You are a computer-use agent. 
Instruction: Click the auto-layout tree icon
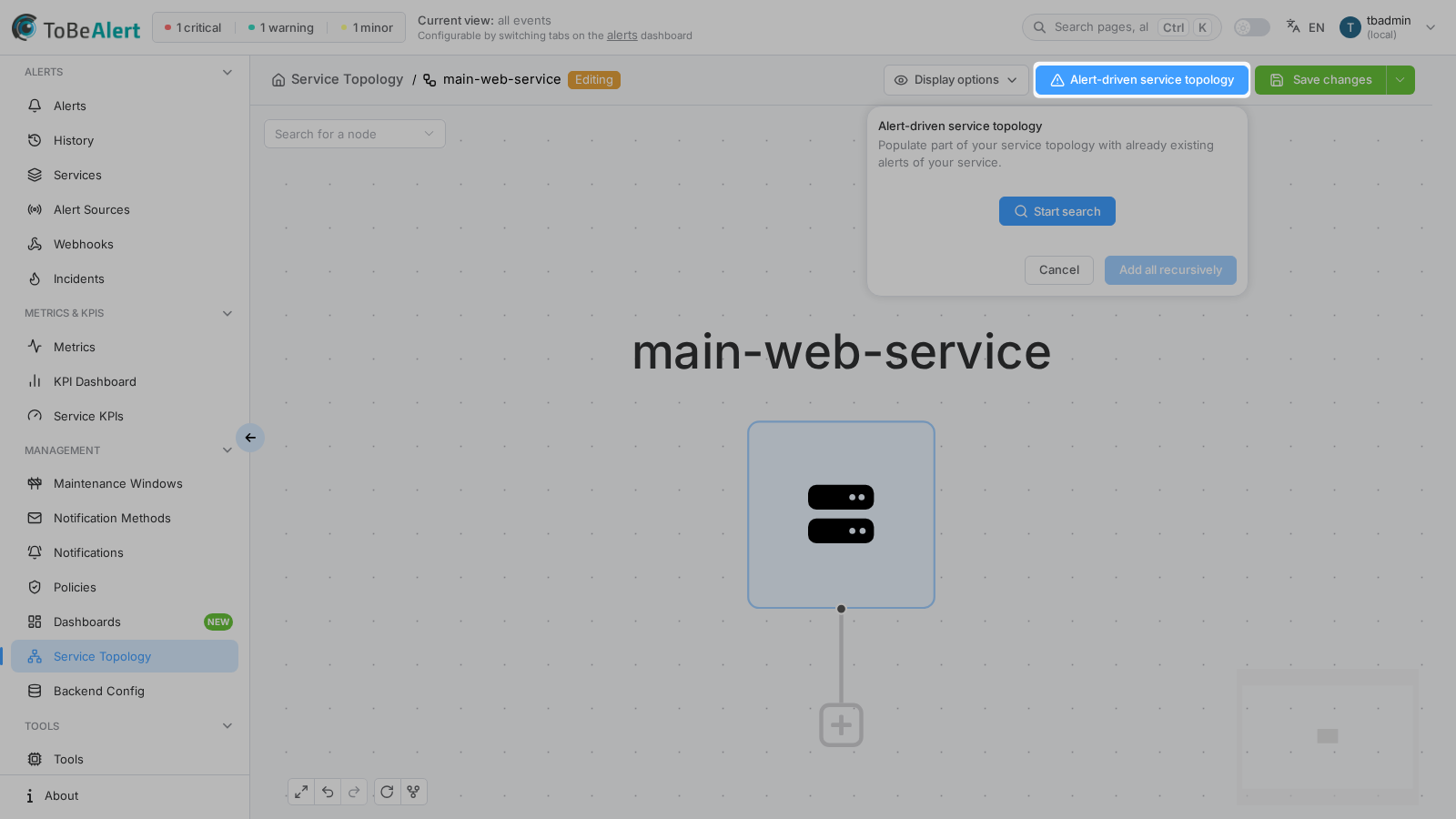(x=413, y=792)
